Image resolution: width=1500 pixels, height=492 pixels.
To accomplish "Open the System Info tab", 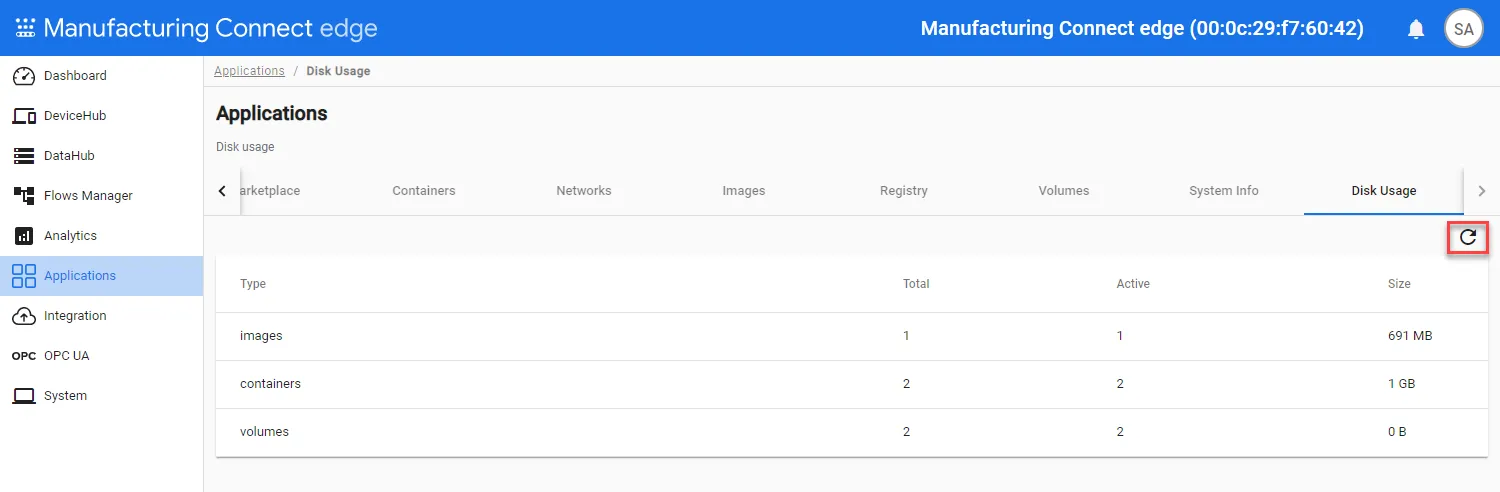I will (1224, 191).
